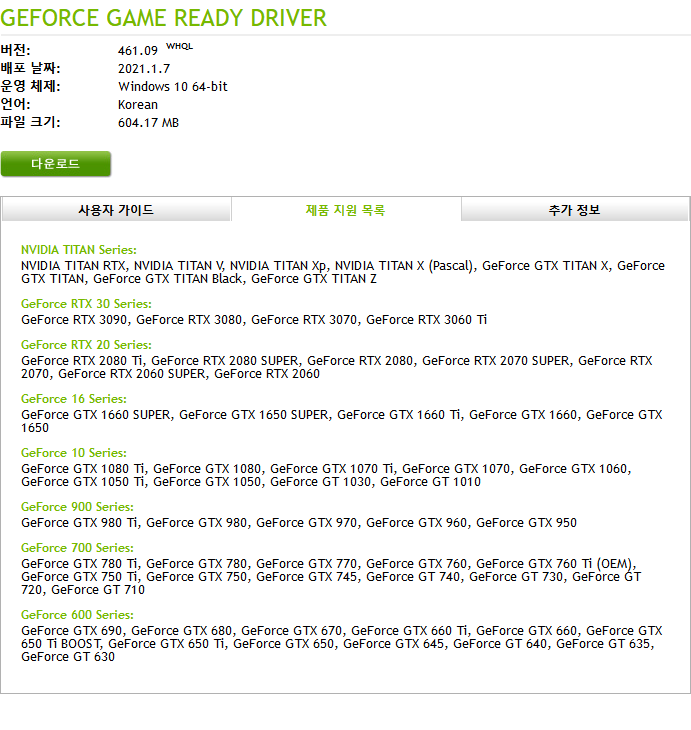
Task: Click the 배포 날짜: label
Action: pos(30,68)
